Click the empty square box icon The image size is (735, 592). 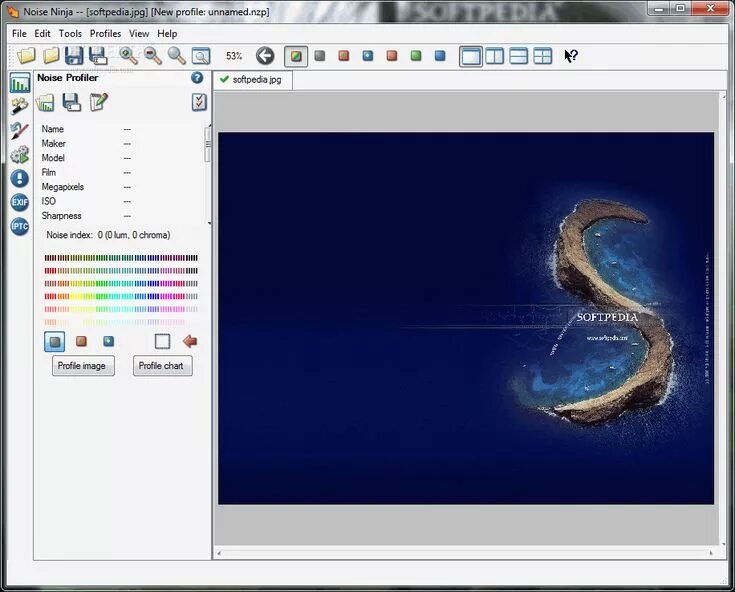[162, 341]
